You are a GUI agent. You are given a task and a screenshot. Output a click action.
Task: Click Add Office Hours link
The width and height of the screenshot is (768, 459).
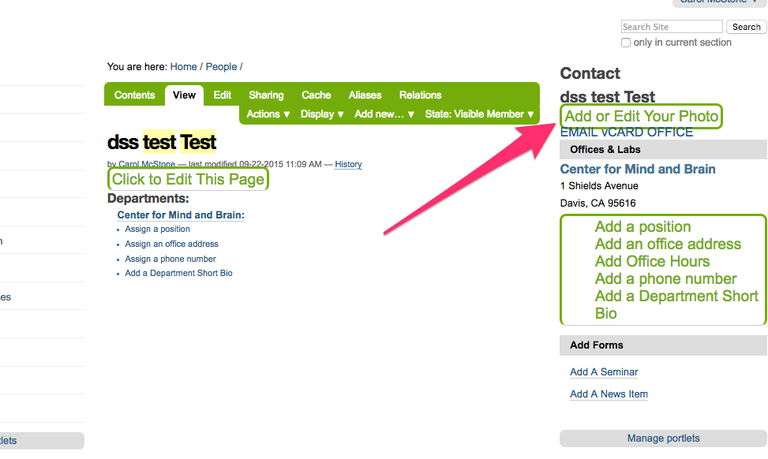point(652,261)
